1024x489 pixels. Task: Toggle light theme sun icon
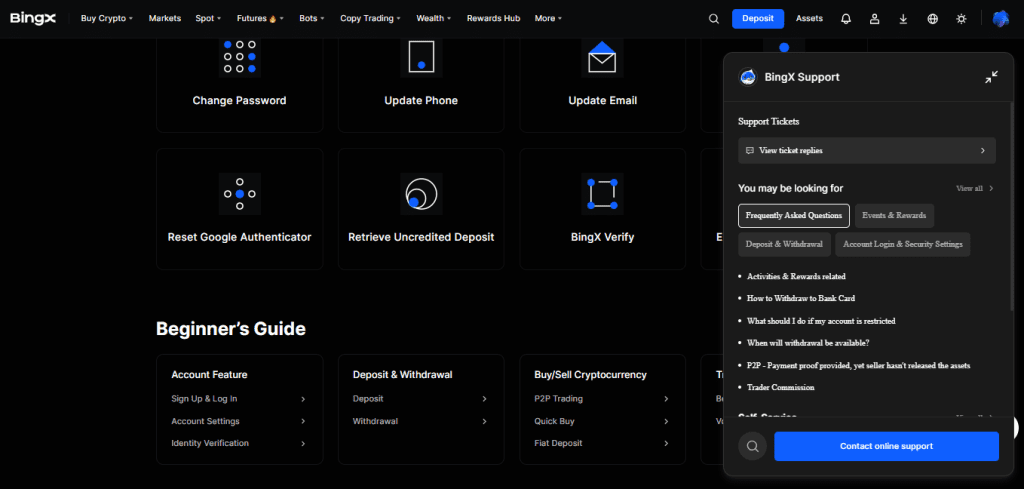pos(961,19)
